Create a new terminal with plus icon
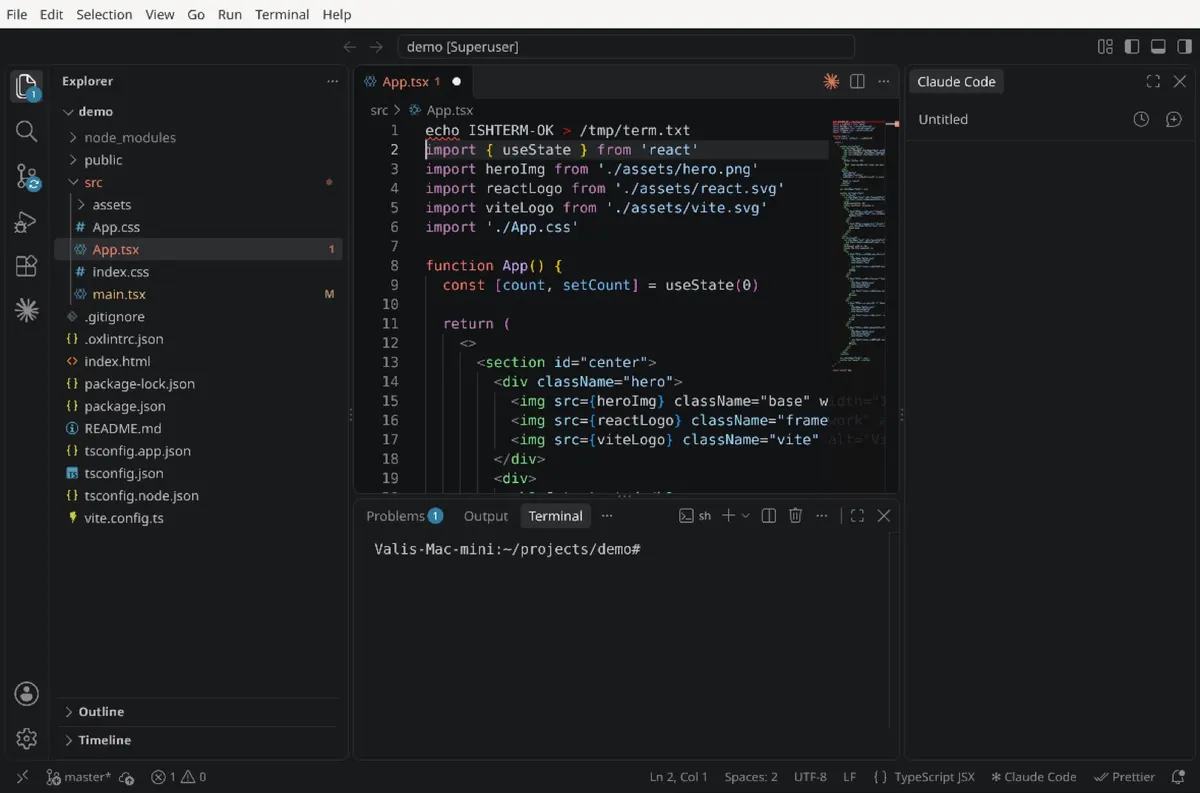This screenshot has width=1200, height=793. [728, 516]
